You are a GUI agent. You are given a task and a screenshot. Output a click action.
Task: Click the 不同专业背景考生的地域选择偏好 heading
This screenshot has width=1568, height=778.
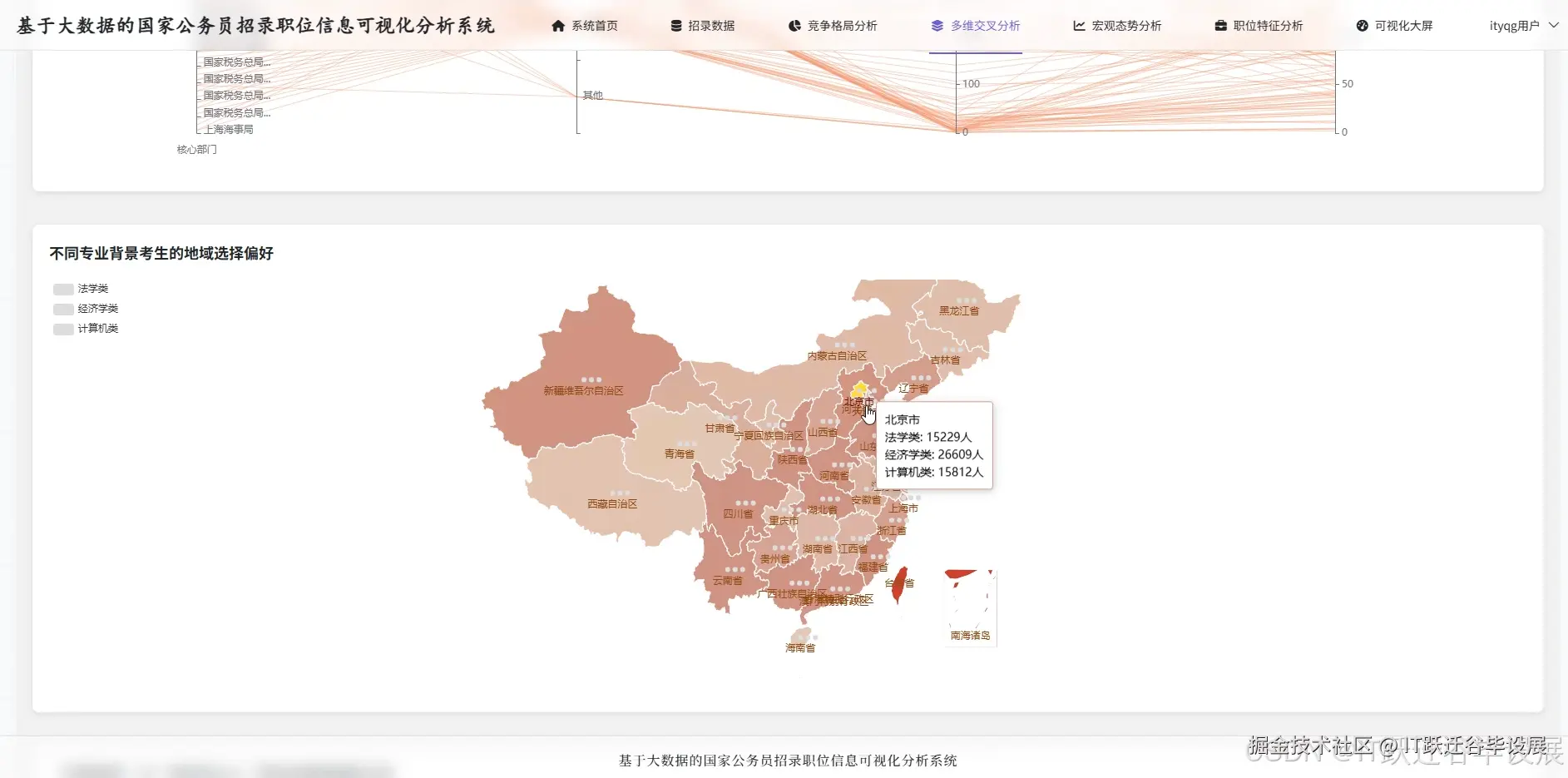pos(161,253)
